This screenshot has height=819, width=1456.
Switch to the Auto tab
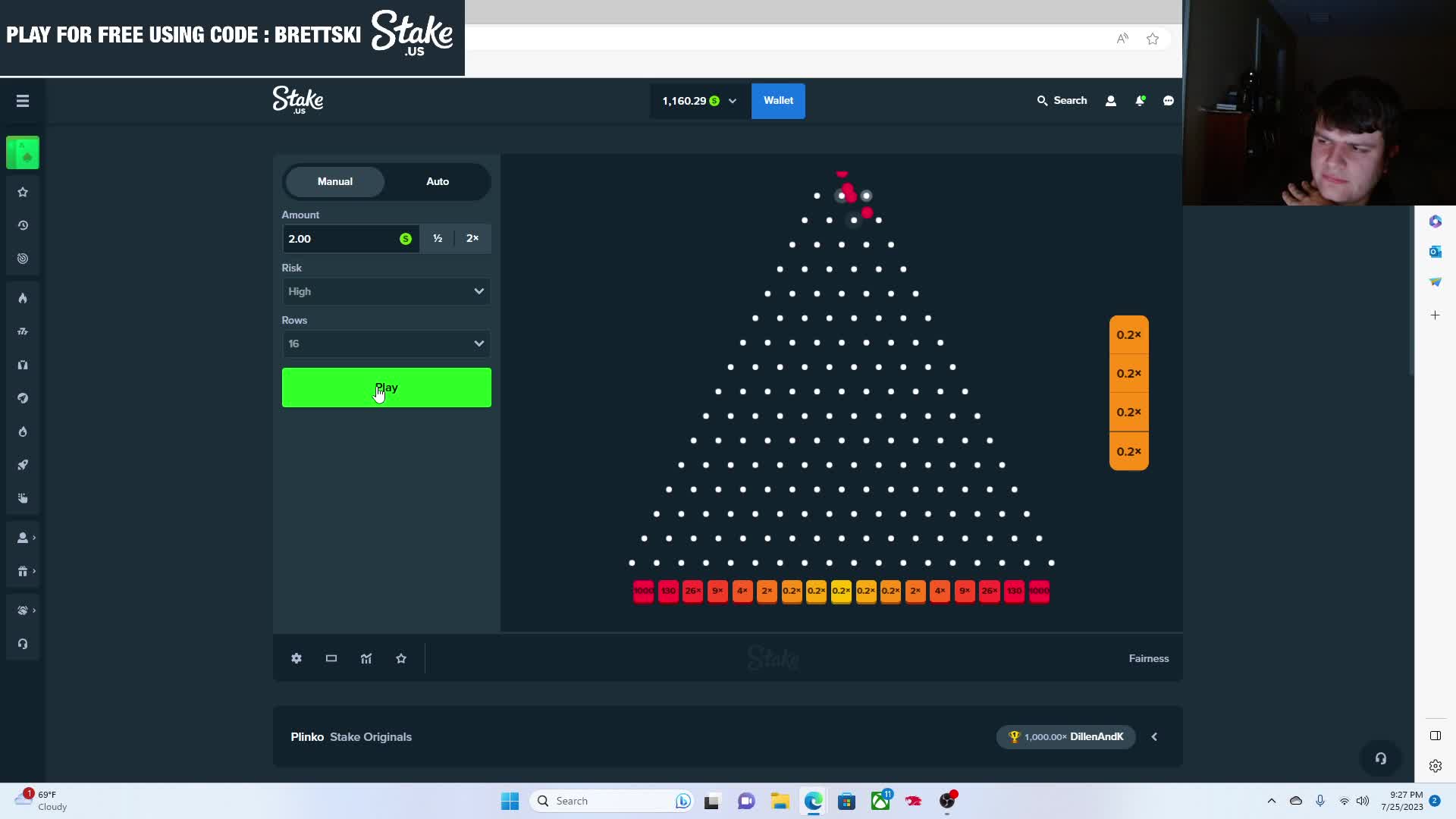(x=438, y=181)
